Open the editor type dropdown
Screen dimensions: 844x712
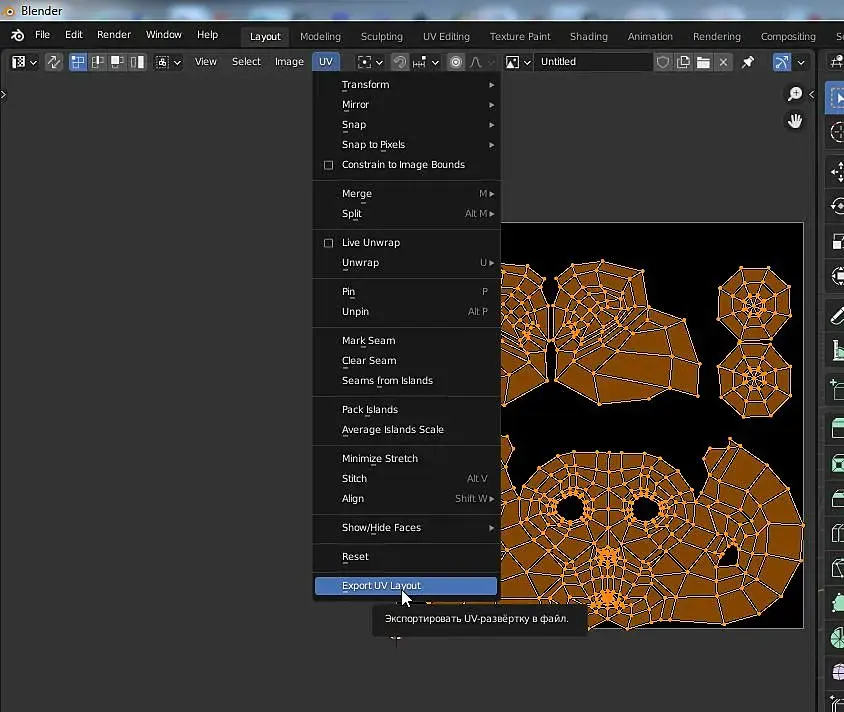coord(24,62)
